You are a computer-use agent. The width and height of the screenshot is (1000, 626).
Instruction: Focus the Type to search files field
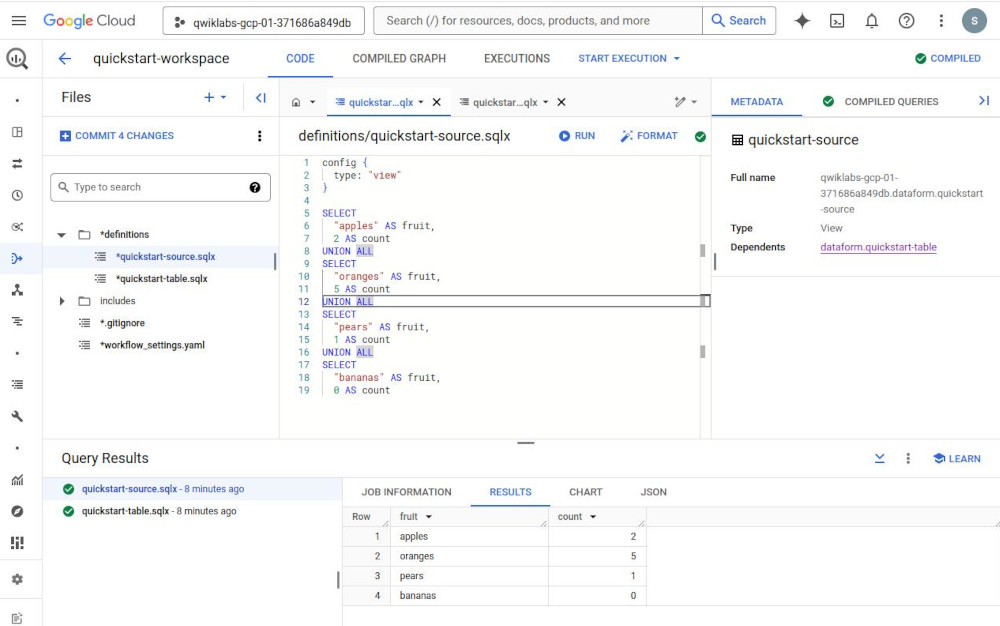pyautogui.click(x=160, y=187)
